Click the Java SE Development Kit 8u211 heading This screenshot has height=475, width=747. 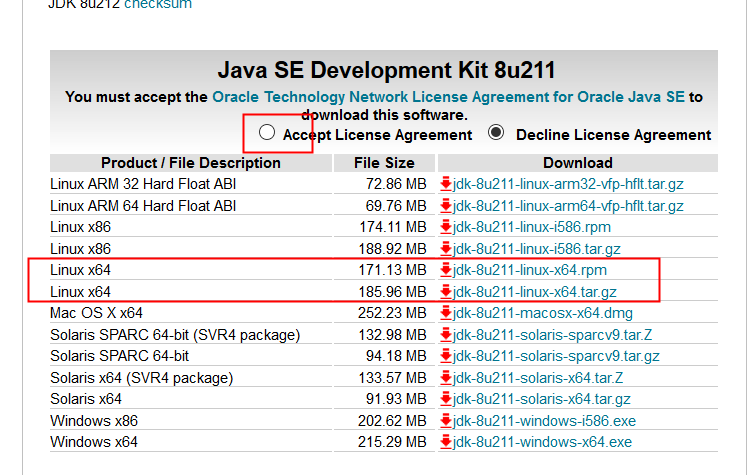pos(386,70)
